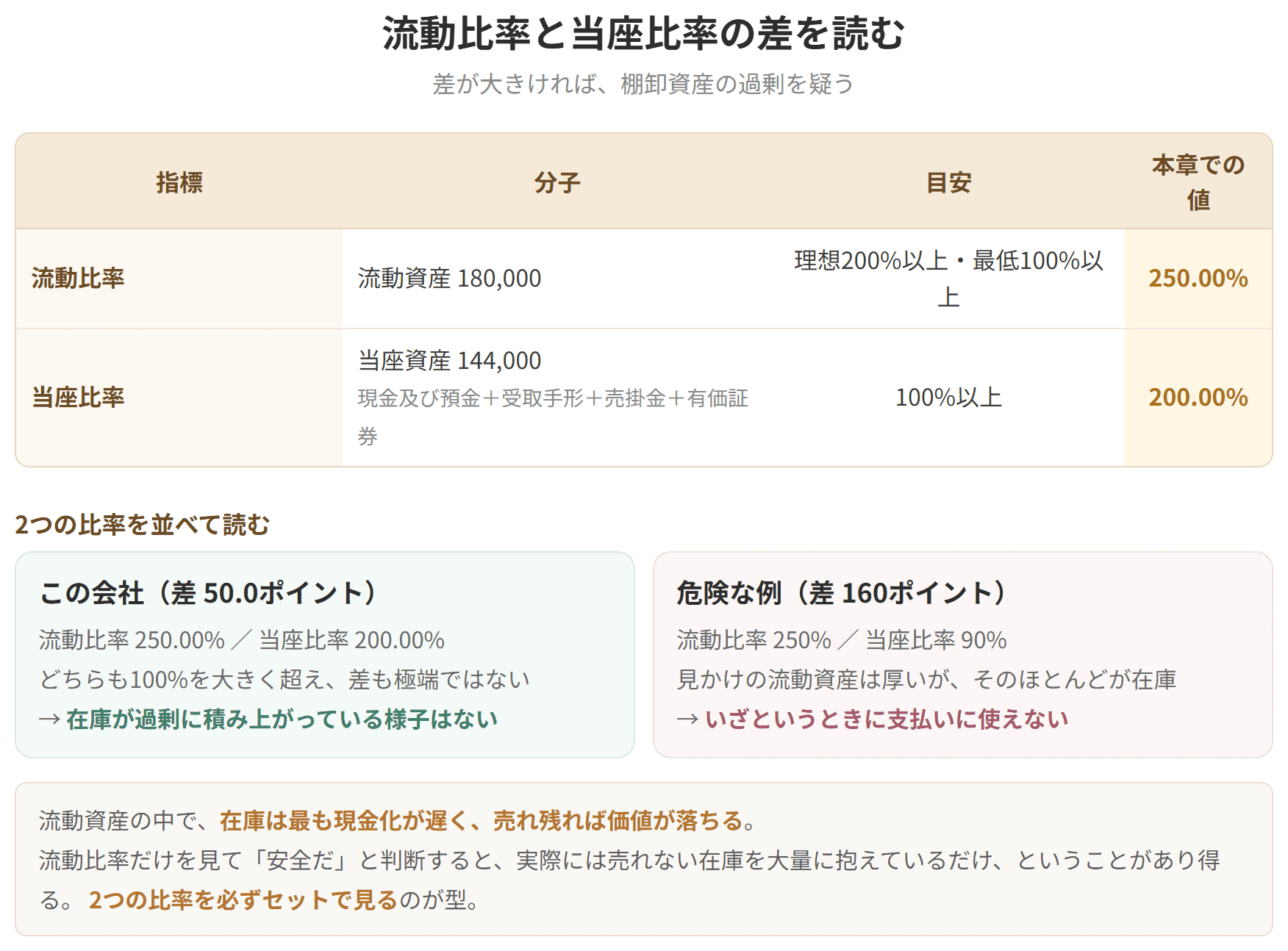The width and height of the screenshot is (1288, 951).
Task: Click the line 見かけの流動資産は厚いが、そのほとんどが在庫
Action: (926, 680)
